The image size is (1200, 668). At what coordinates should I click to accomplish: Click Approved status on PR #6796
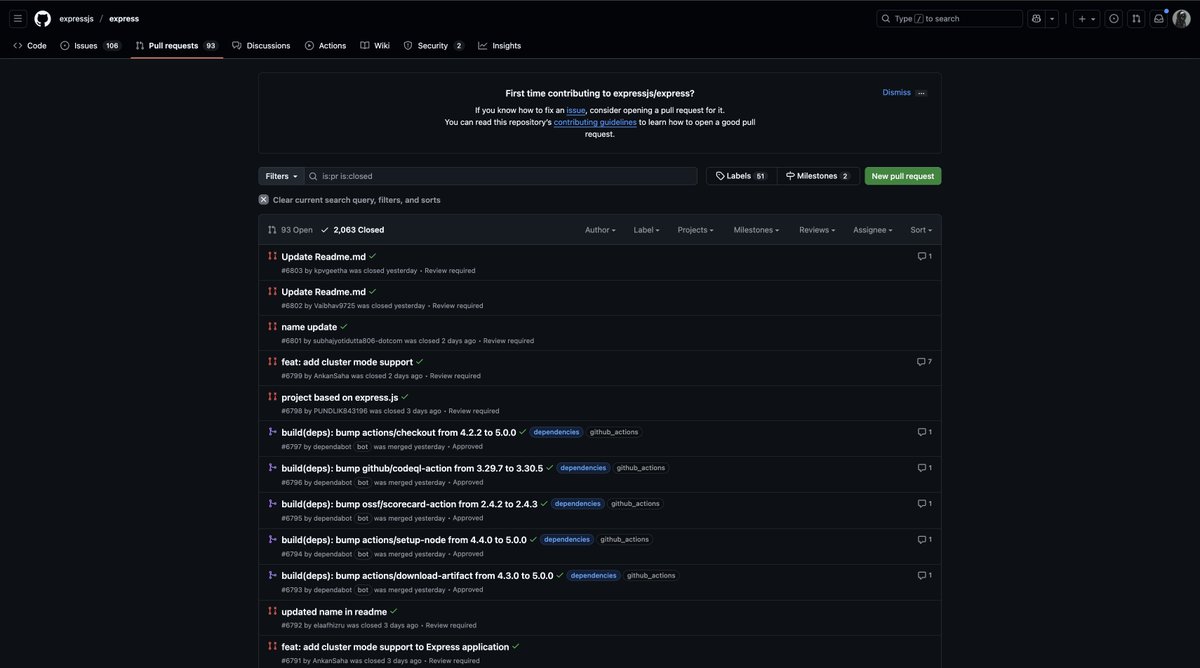[x=468, y=482]
